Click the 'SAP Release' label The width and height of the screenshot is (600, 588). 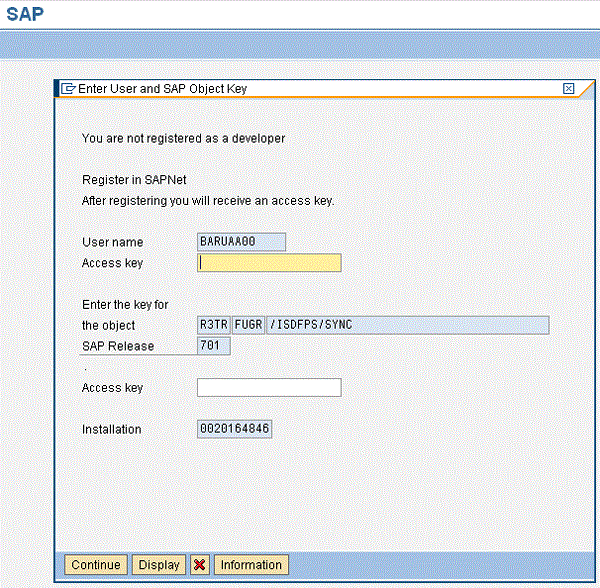coord(118,346)
